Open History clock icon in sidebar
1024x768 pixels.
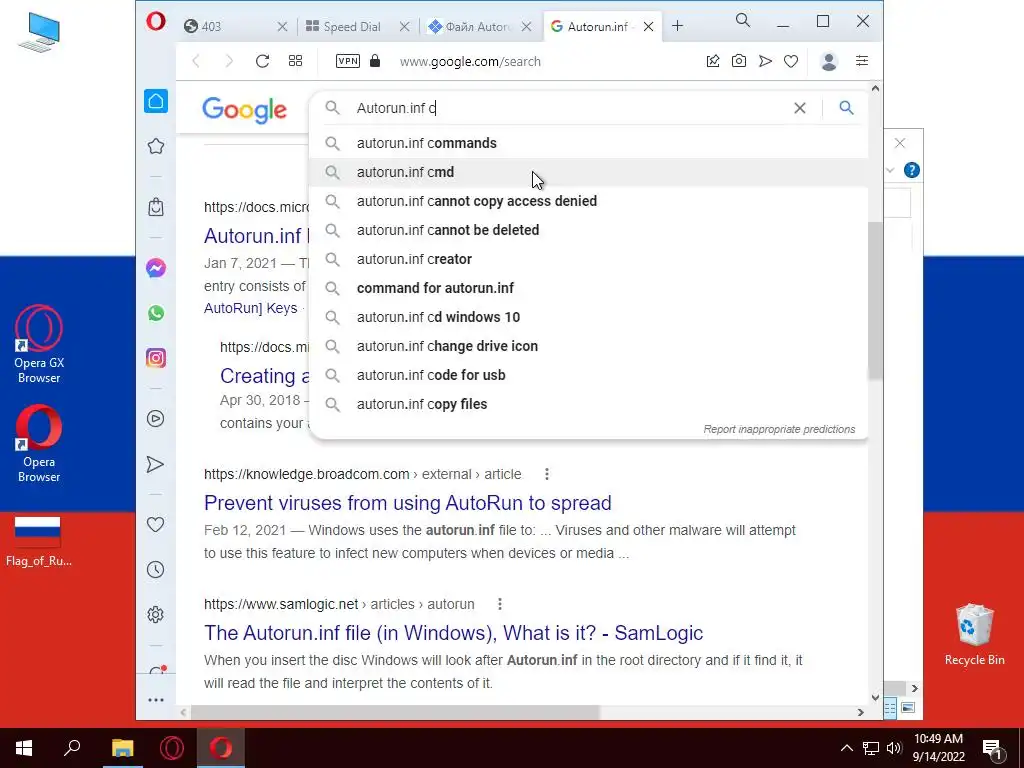click(155, 569)
